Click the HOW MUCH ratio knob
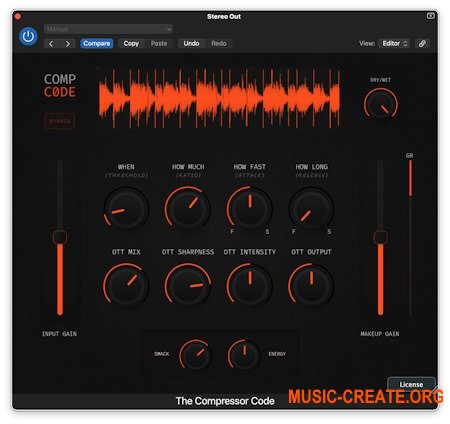 click(x=188, y=208)
